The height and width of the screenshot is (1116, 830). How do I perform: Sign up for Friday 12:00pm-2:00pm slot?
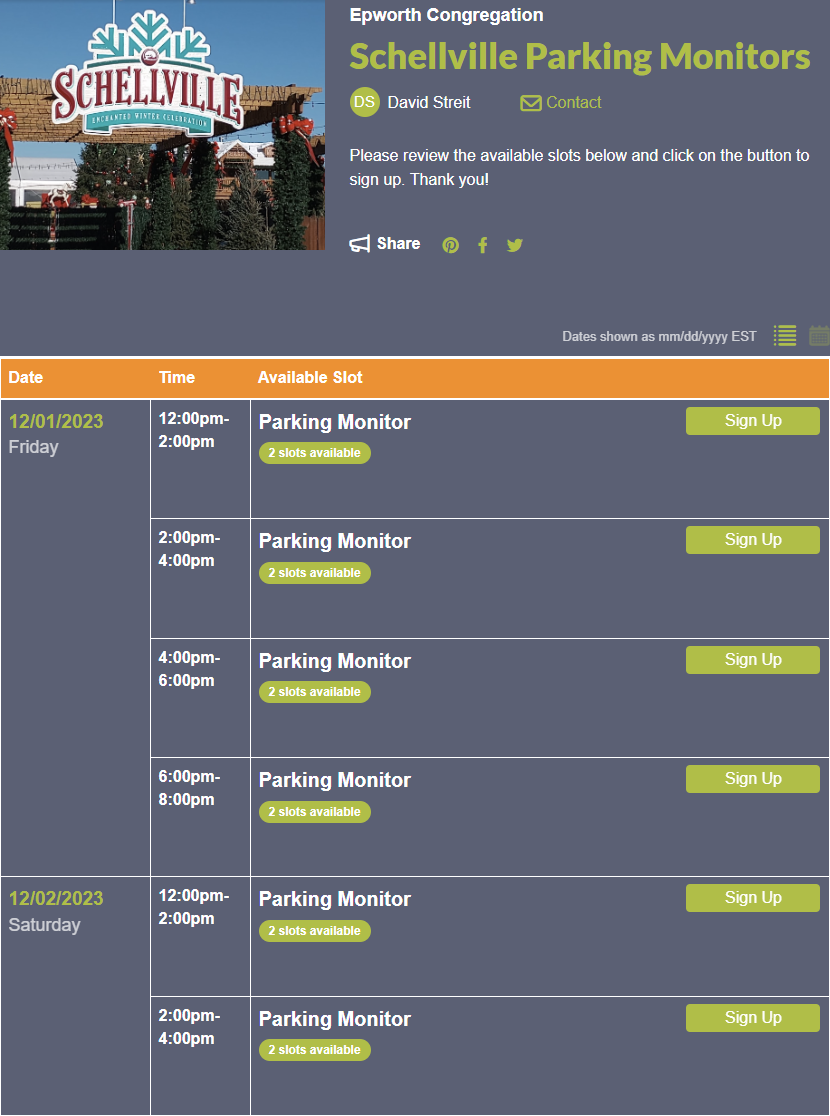pos(752,421)
